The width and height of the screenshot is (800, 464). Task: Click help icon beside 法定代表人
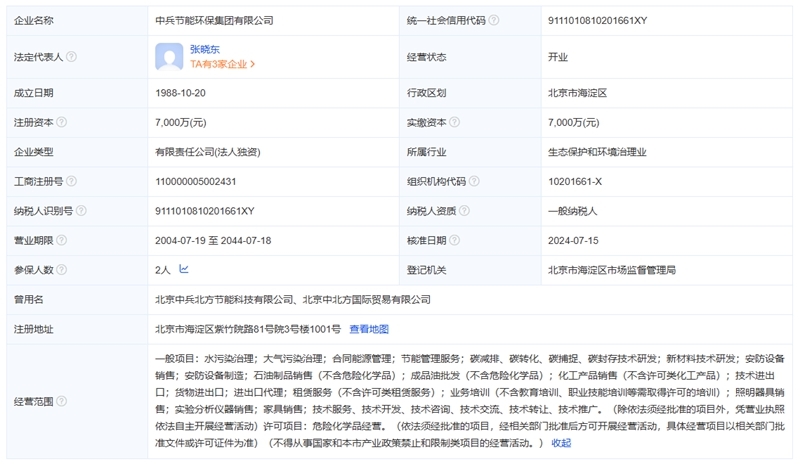point(71,57)
